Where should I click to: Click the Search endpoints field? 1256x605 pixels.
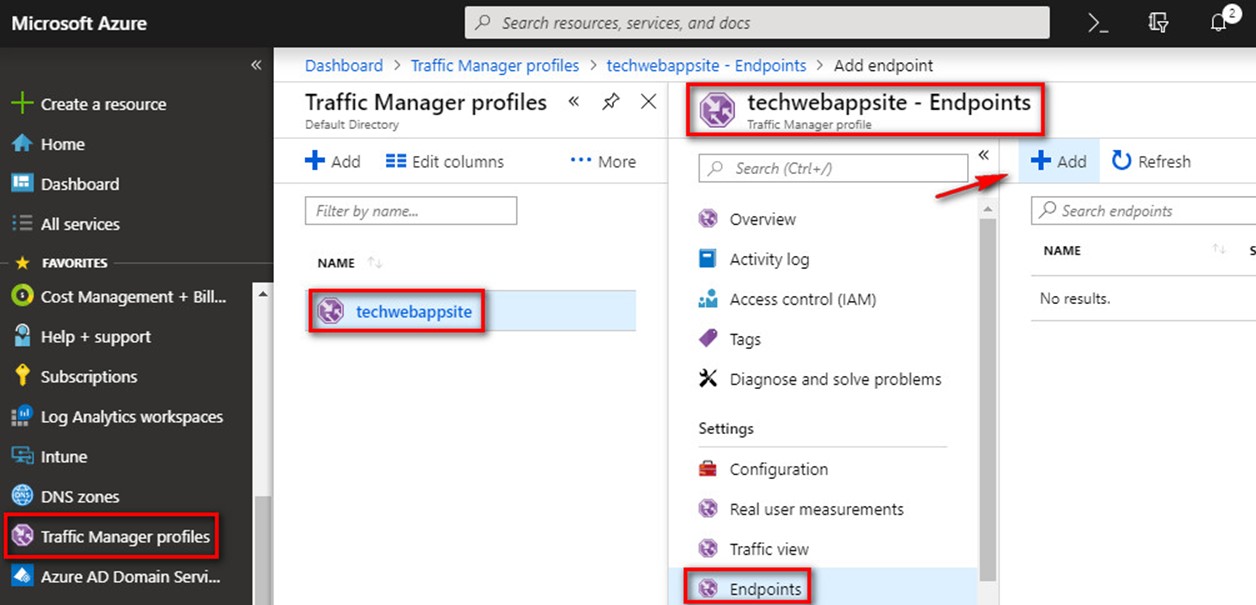point(1143,211)
